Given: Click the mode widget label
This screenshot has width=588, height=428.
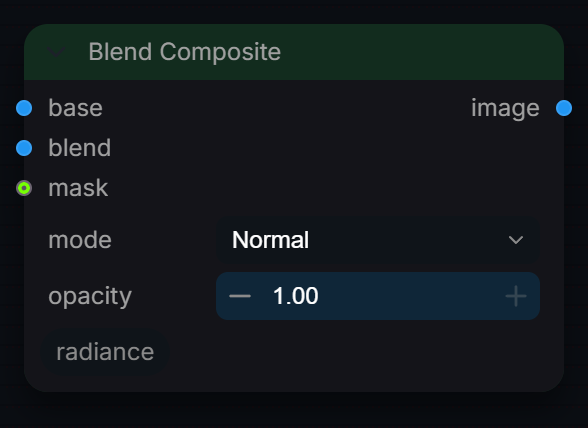Looking at the screenshot, I should pos(80,240).
